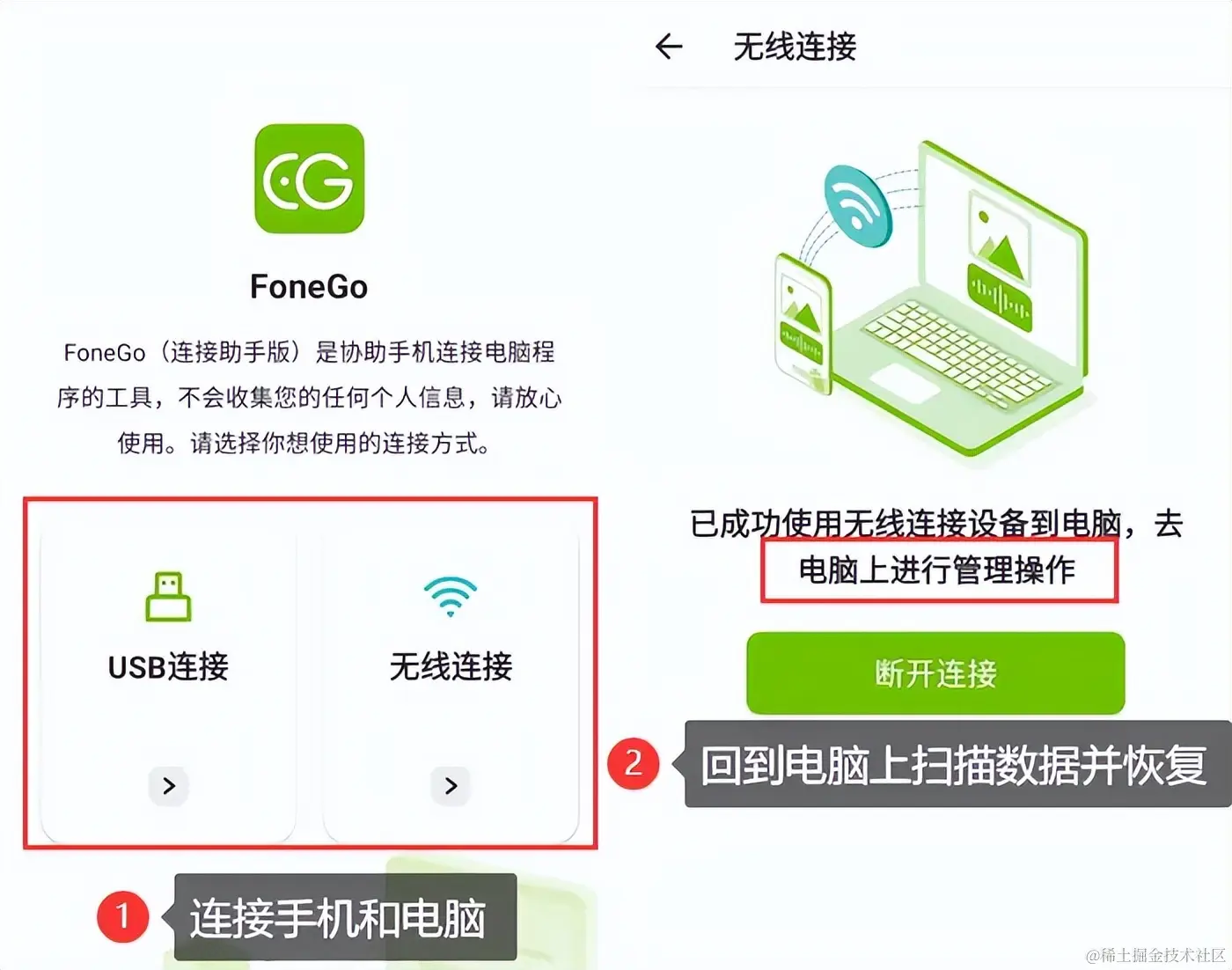
Task: Choose the 无线连接 card label
Action: (x=451, y=667)
